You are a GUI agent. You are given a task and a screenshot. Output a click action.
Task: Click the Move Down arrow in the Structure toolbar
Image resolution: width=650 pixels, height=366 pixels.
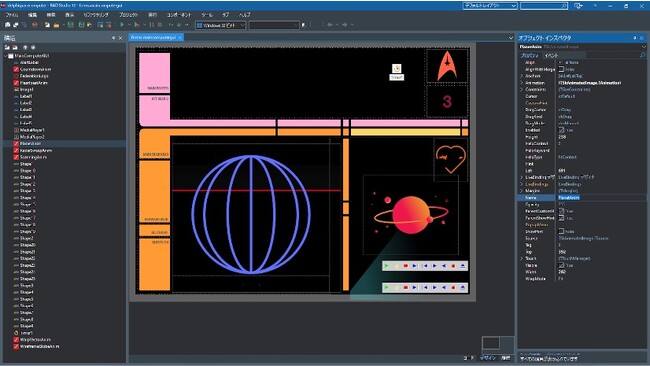33,47
